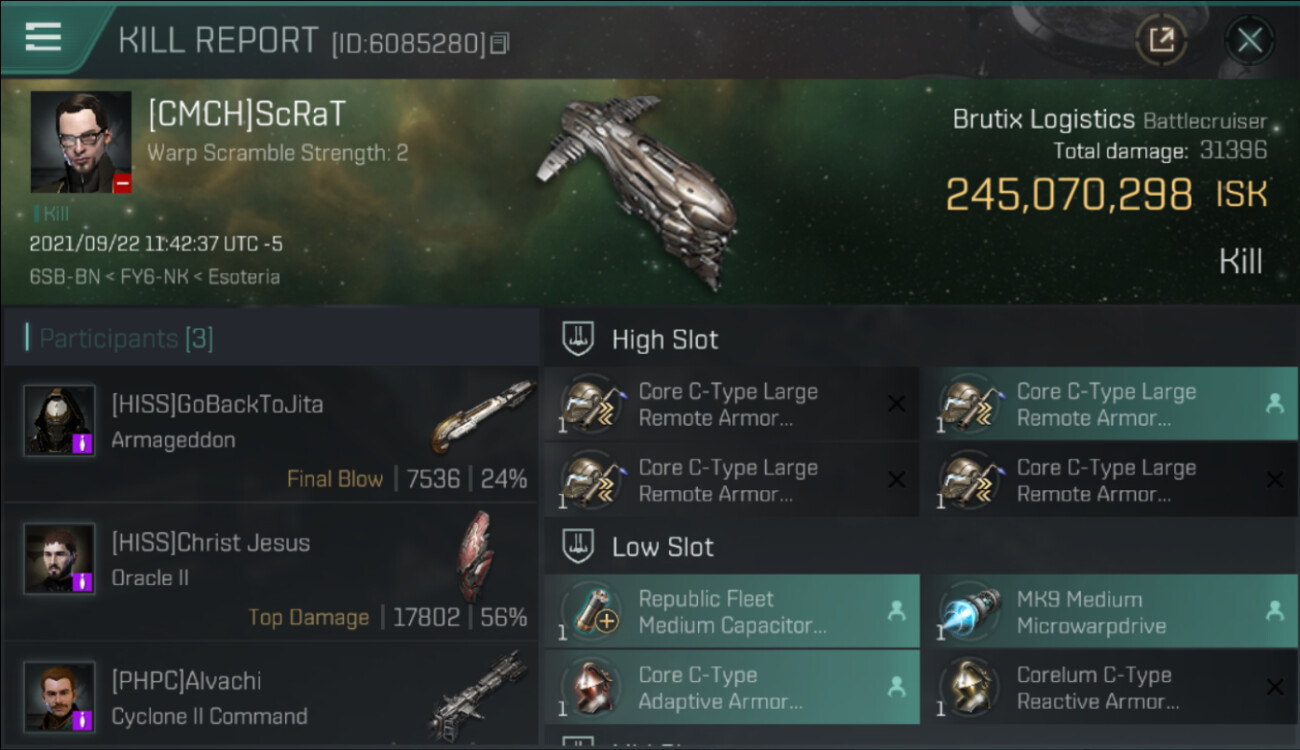Select the Core C-Type Adaptive Armor module

pyautogui.click(x=732, y=687)
